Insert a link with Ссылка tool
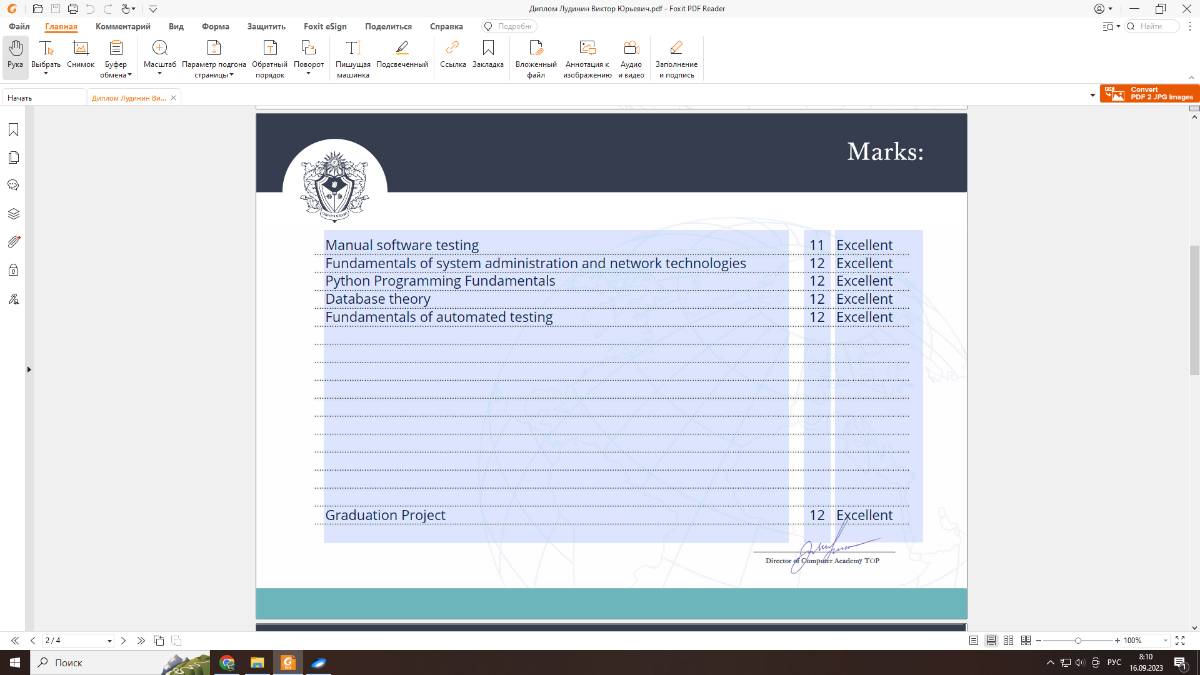This screenshot has width=1200, height=675. [453, 55]
